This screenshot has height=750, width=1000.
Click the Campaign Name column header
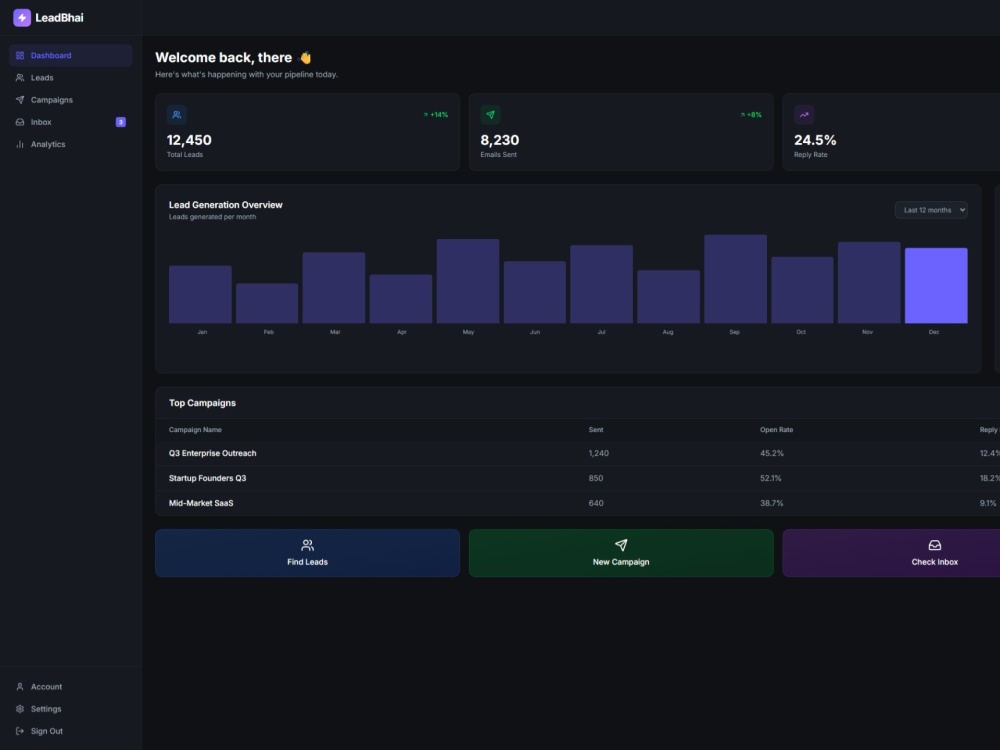(x=195, y=430)
